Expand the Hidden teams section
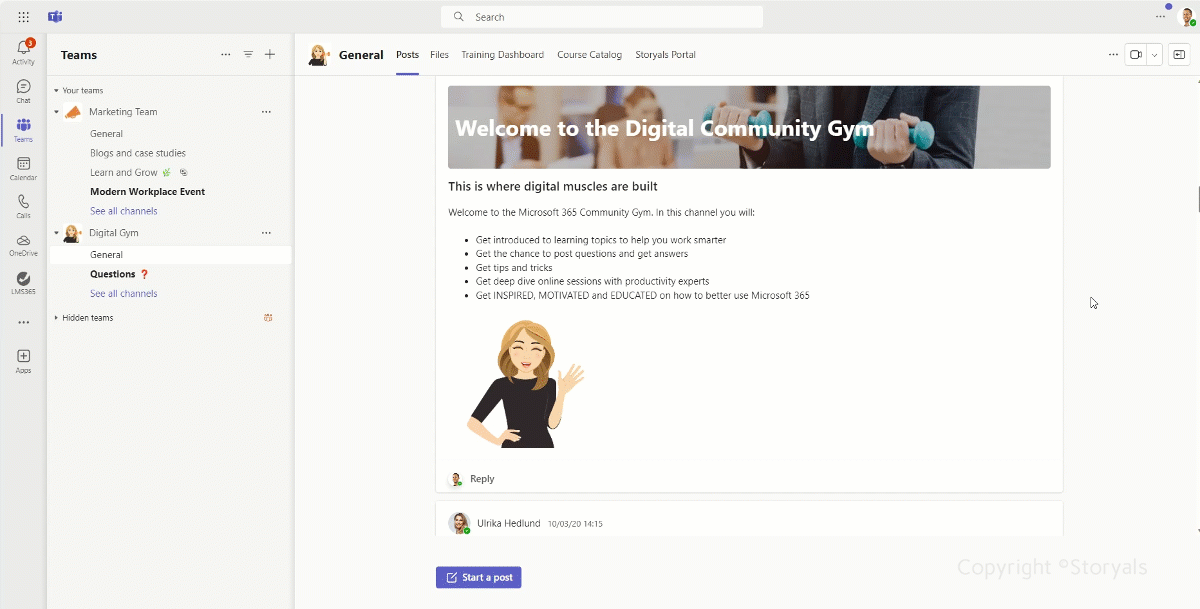 56,318
